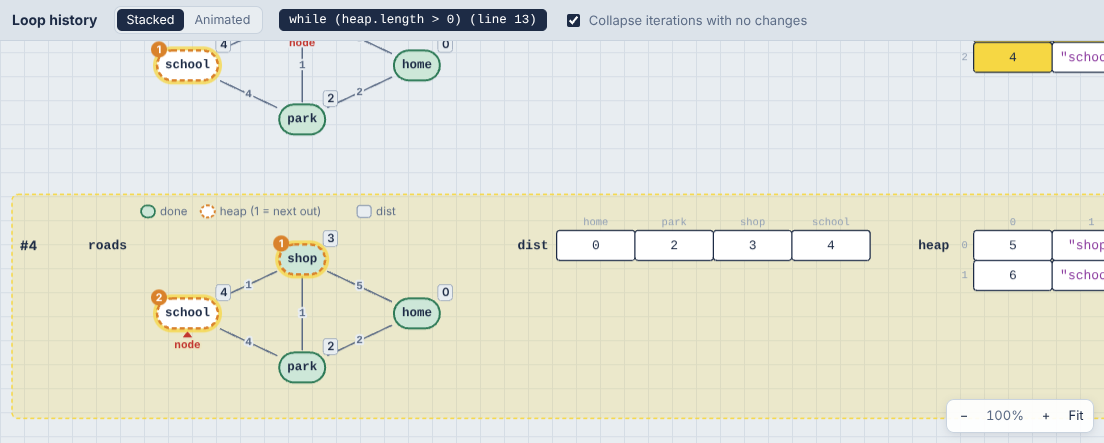Click highlighted yellow heap cell with value 4
1104x443 pixels.
pos(1012,57)
